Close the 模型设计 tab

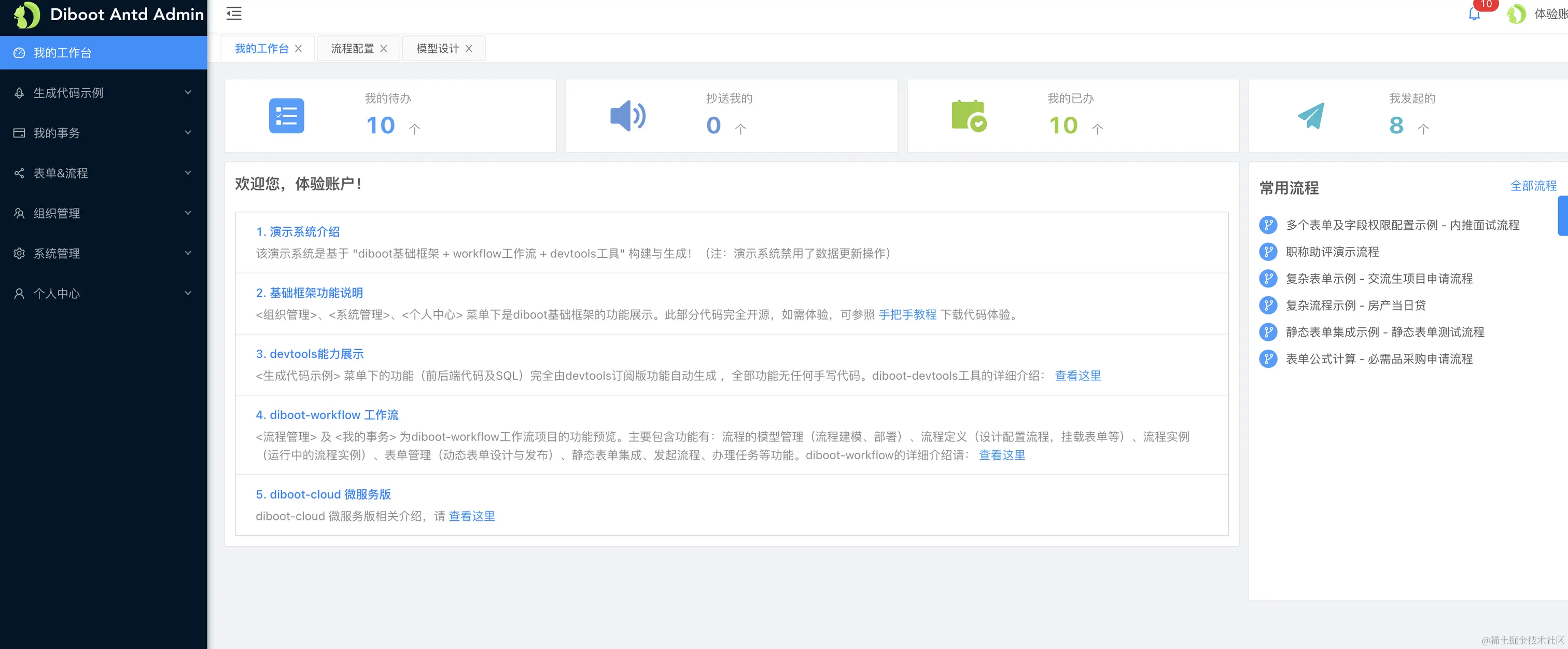pos(469,49)
